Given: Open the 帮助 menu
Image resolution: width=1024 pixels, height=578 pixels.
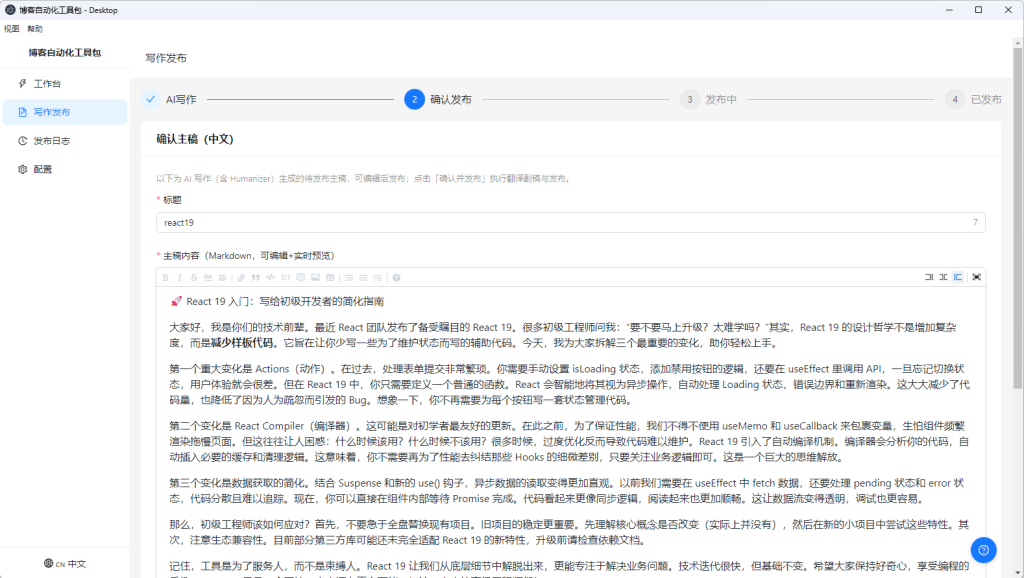Looking at the screenshot, I should (x=35, y=29).
